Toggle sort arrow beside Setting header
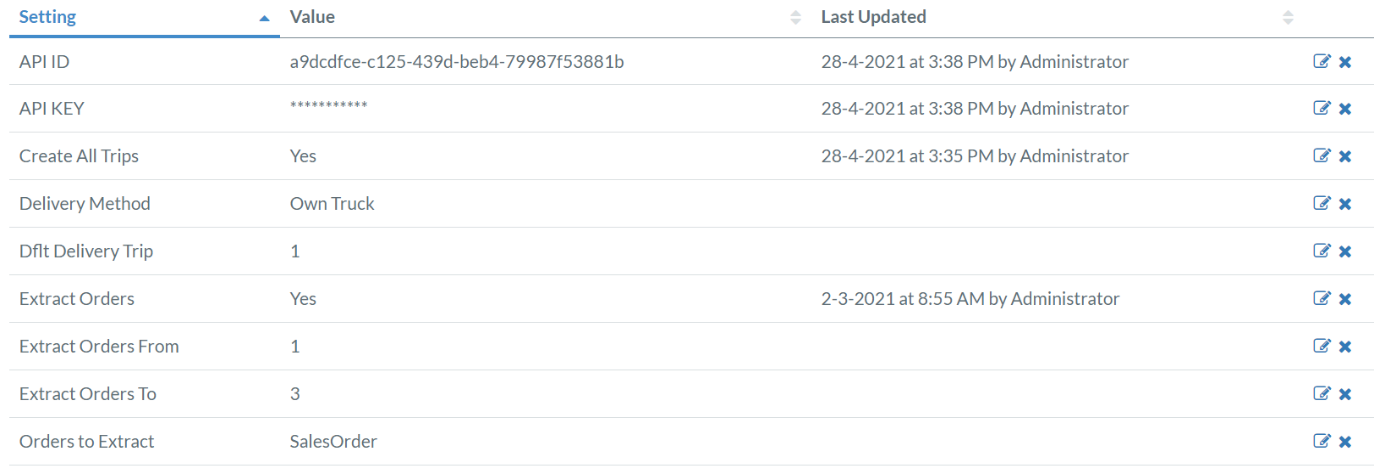The image size is (1374, 474). pos(264,19)
